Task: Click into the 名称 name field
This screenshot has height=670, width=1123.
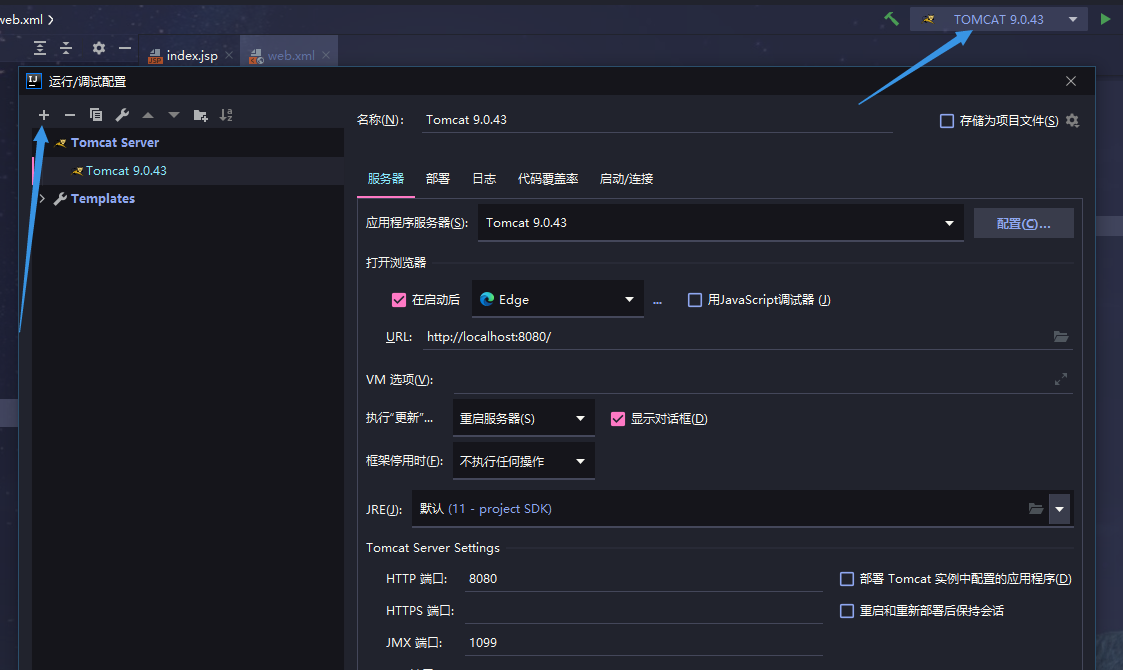Action: 656,120
